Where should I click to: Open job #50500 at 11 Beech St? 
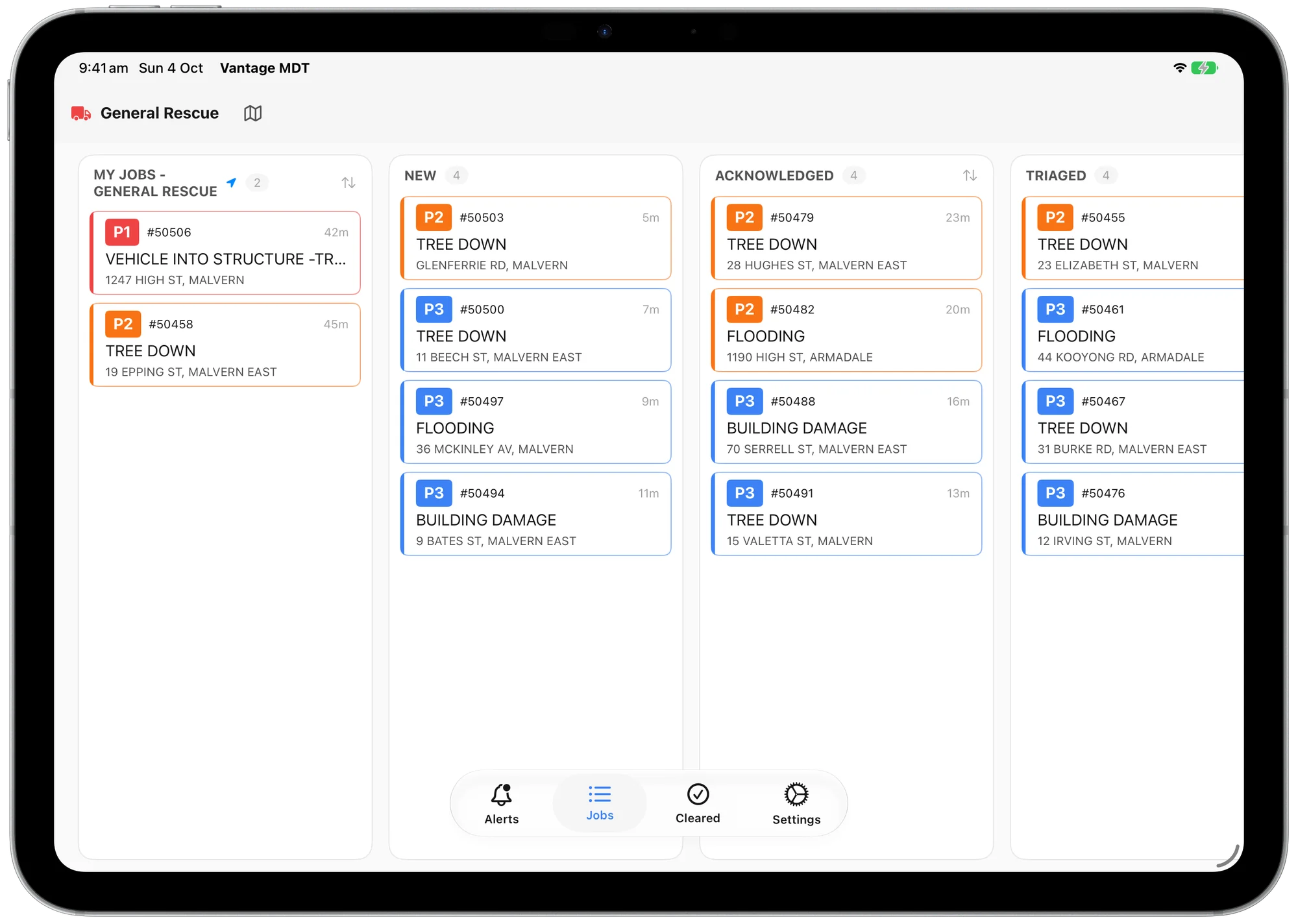536,330
